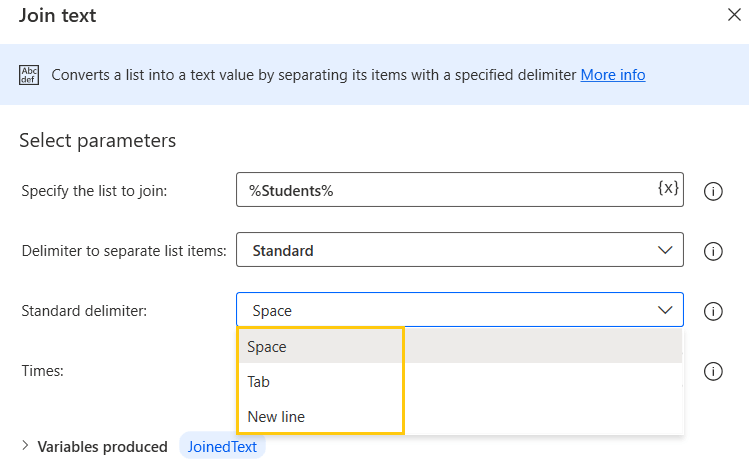
Task: Show info for Delimiter to separate list items
Action: tap(713, 251)
